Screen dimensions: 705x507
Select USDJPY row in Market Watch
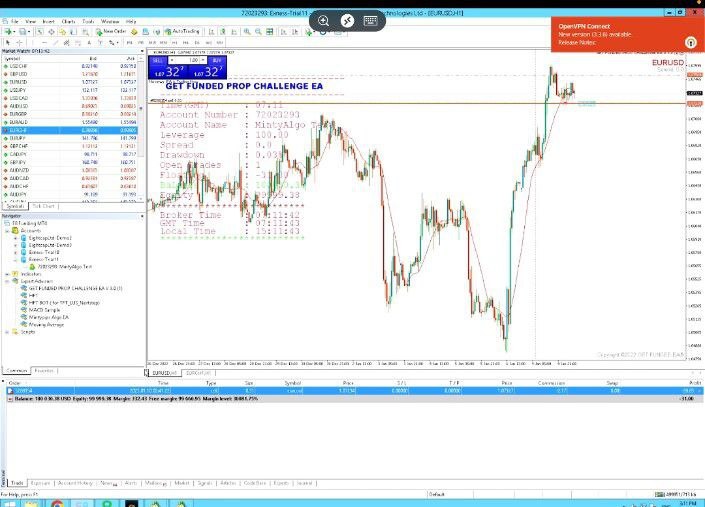pyautogui.click(x=70, y=90)
